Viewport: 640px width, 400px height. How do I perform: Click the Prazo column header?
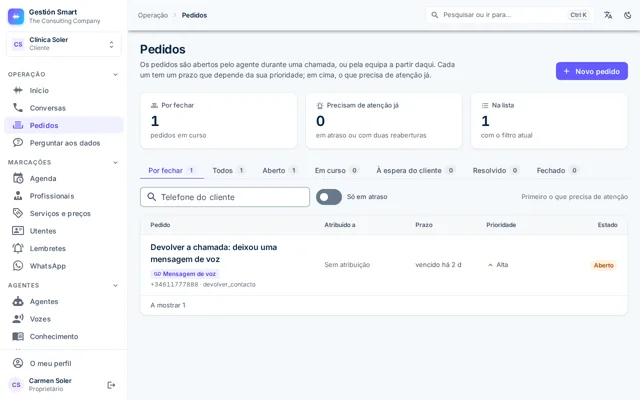pos(424,225)
